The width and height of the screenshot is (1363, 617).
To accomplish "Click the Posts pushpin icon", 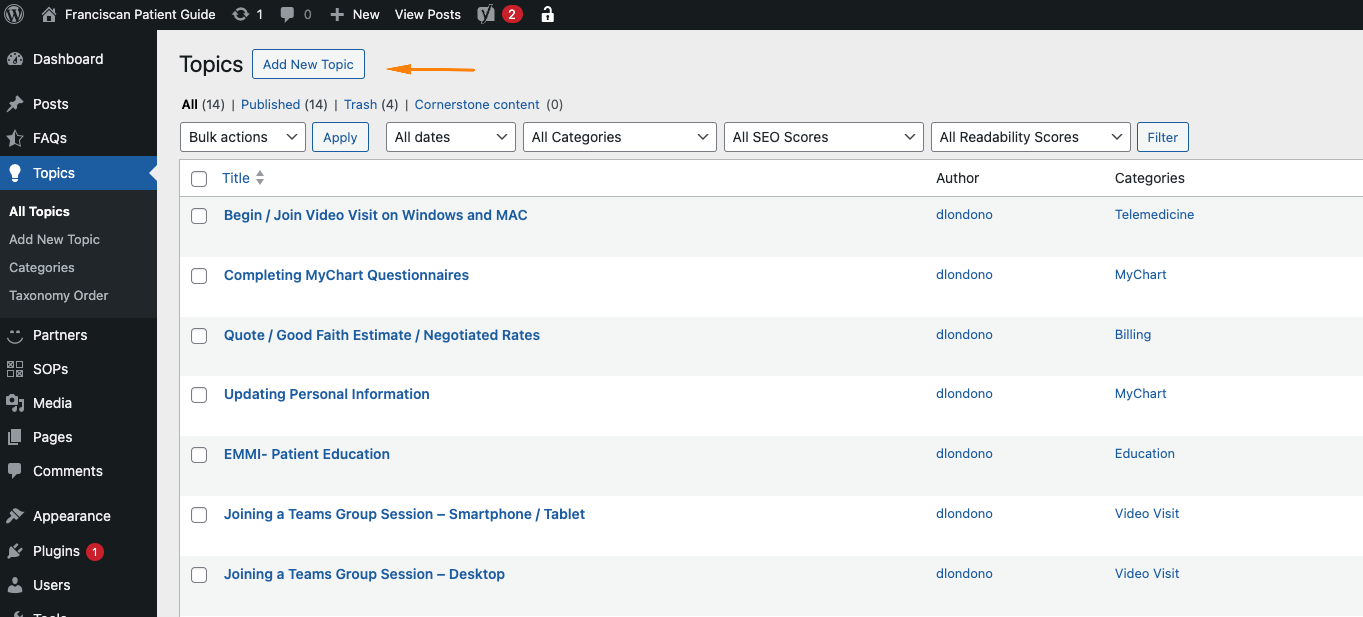I will [x=15, y=104].
